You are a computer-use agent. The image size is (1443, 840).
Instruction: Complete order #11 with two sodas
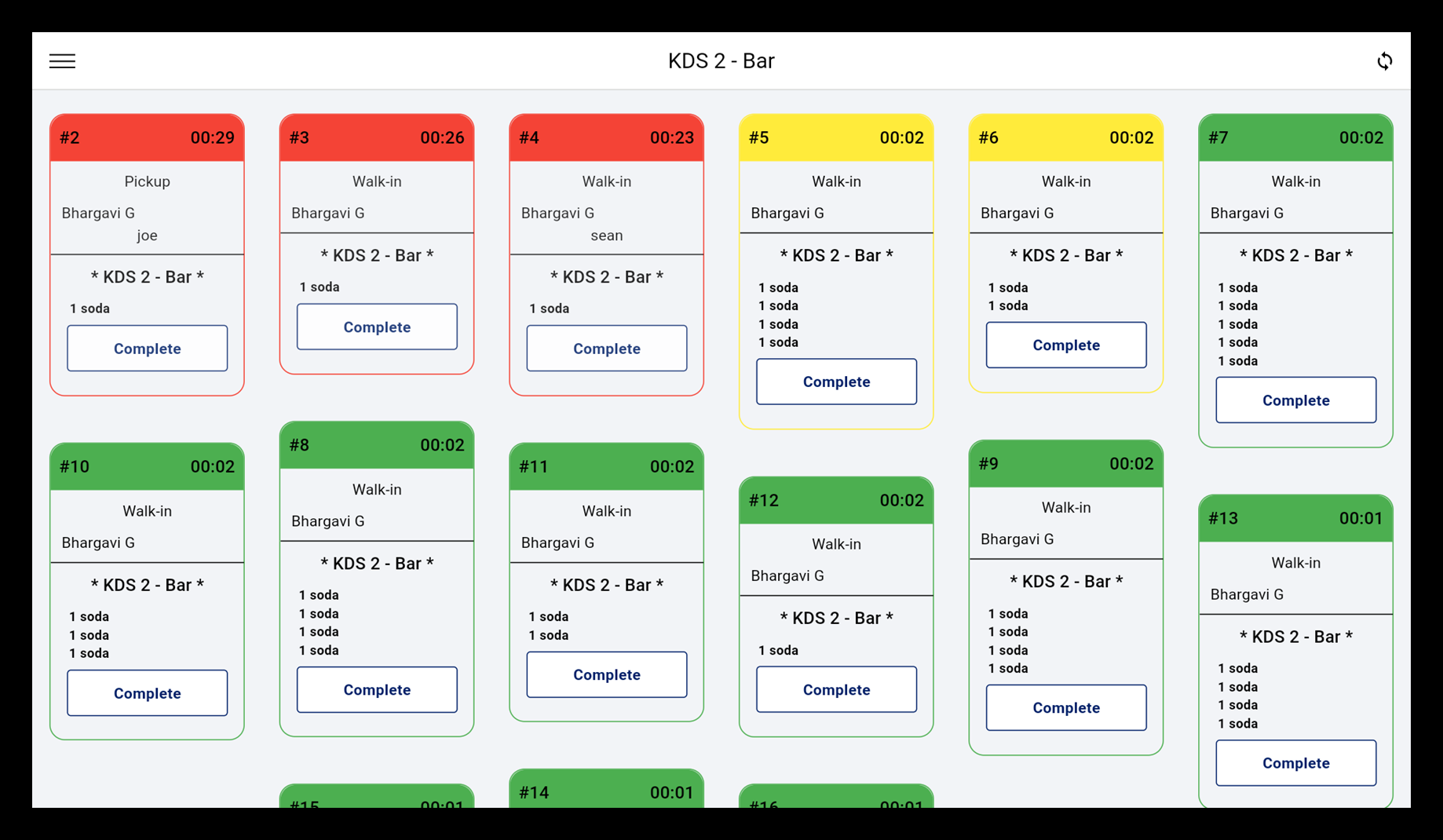pyautogui.click(x=606, y=674)
